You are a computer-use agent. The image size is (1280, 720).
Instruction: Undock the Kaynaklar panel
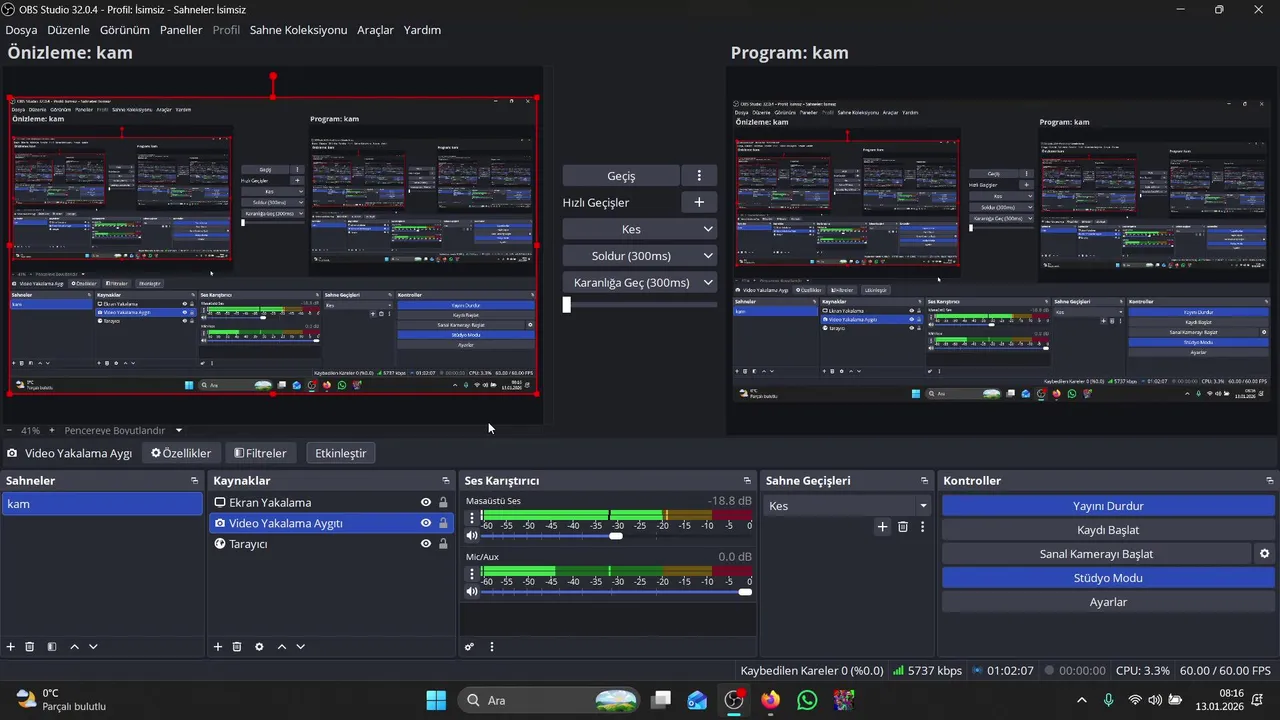pyautogui.click(x=446, y=481)
